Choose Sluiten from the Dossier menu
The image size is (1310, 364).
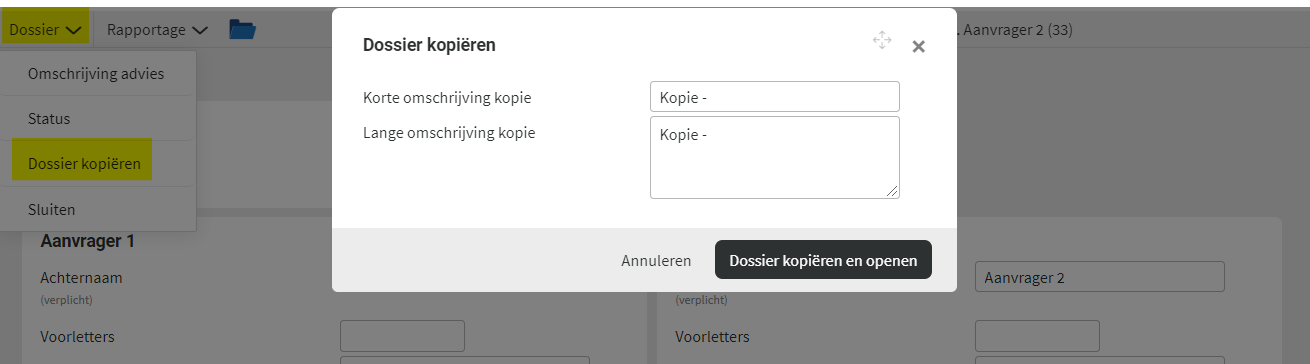coord(51,209)
